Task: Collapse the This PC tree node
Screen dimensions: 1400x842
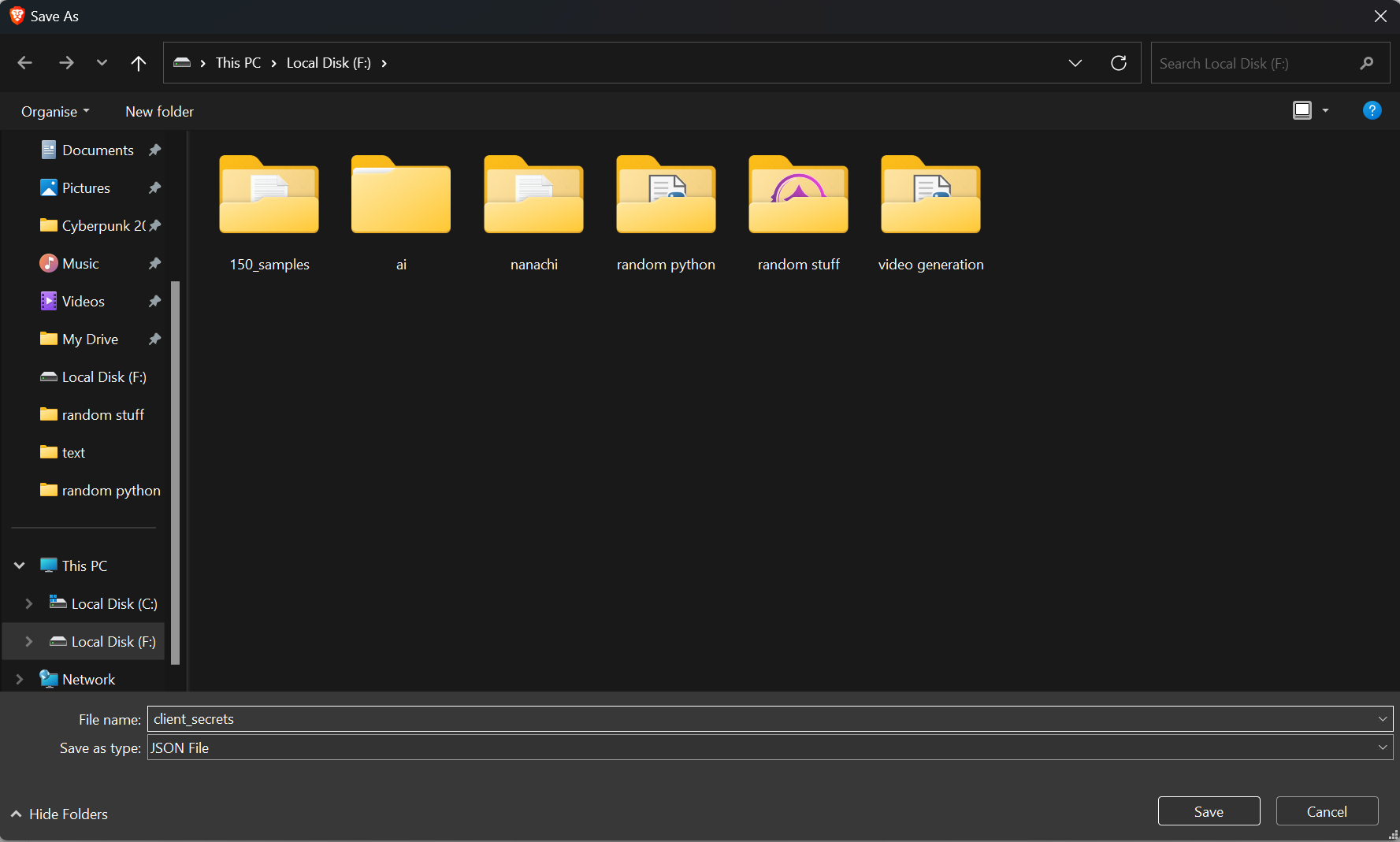Action: click(18, 565)
